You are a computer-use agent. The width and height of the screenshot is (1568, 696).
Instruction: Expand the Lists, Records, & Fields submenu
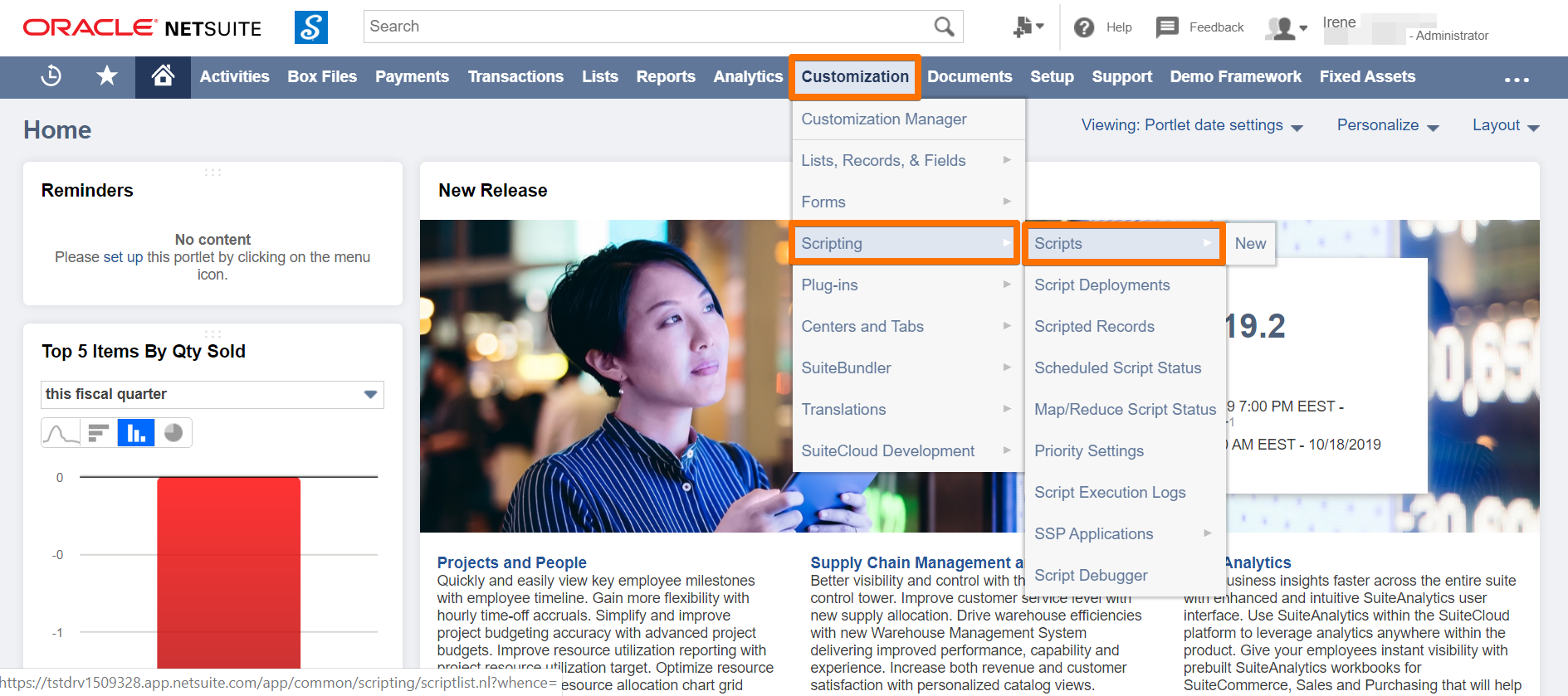click(908, 161)
